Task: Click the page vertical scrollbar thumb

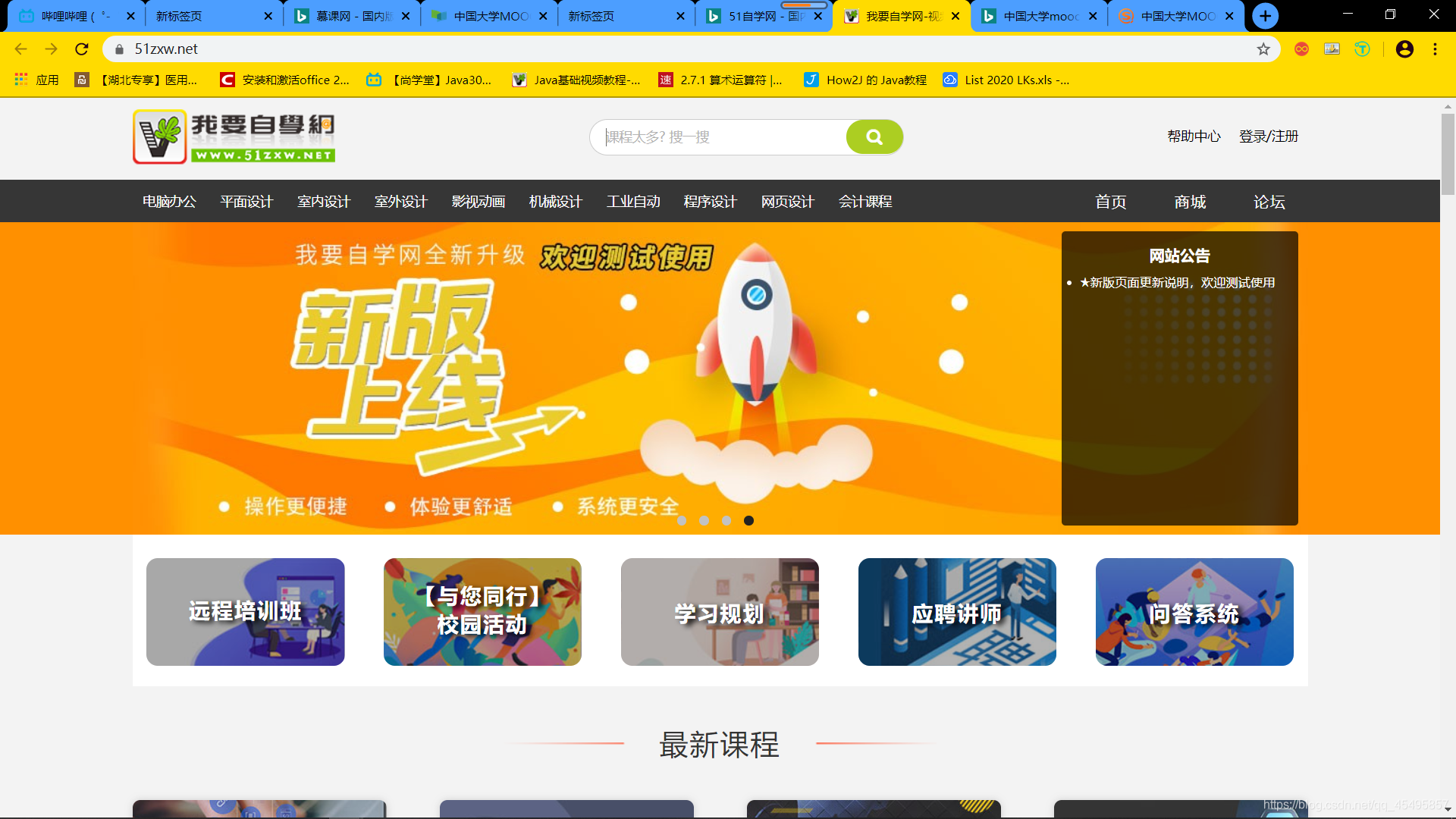Action: point(1448,155)
